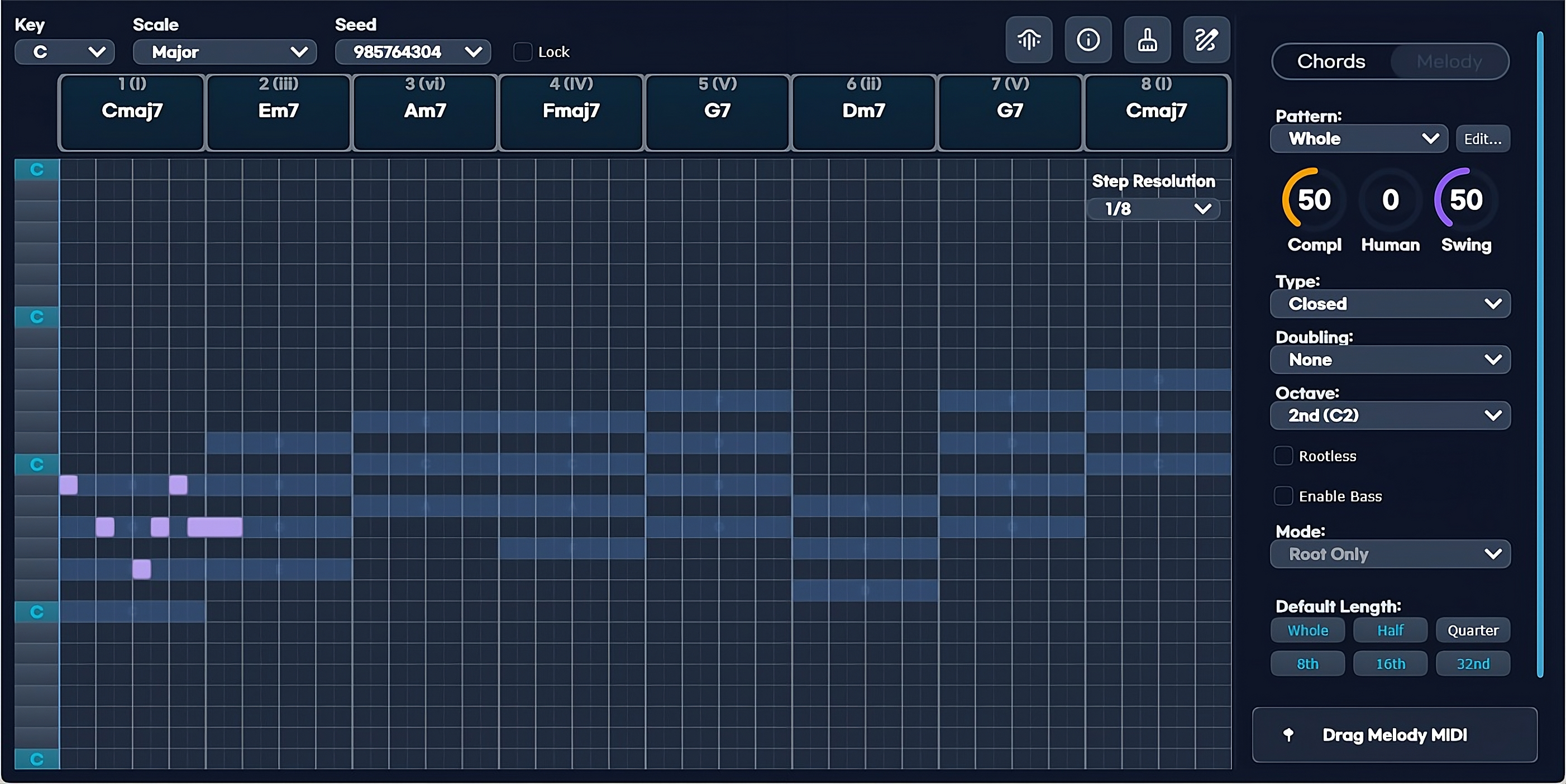This screenshot has width=1566, height=784.
Task: Set Default Length to Quarter
Action: [x=1472, y=630]
